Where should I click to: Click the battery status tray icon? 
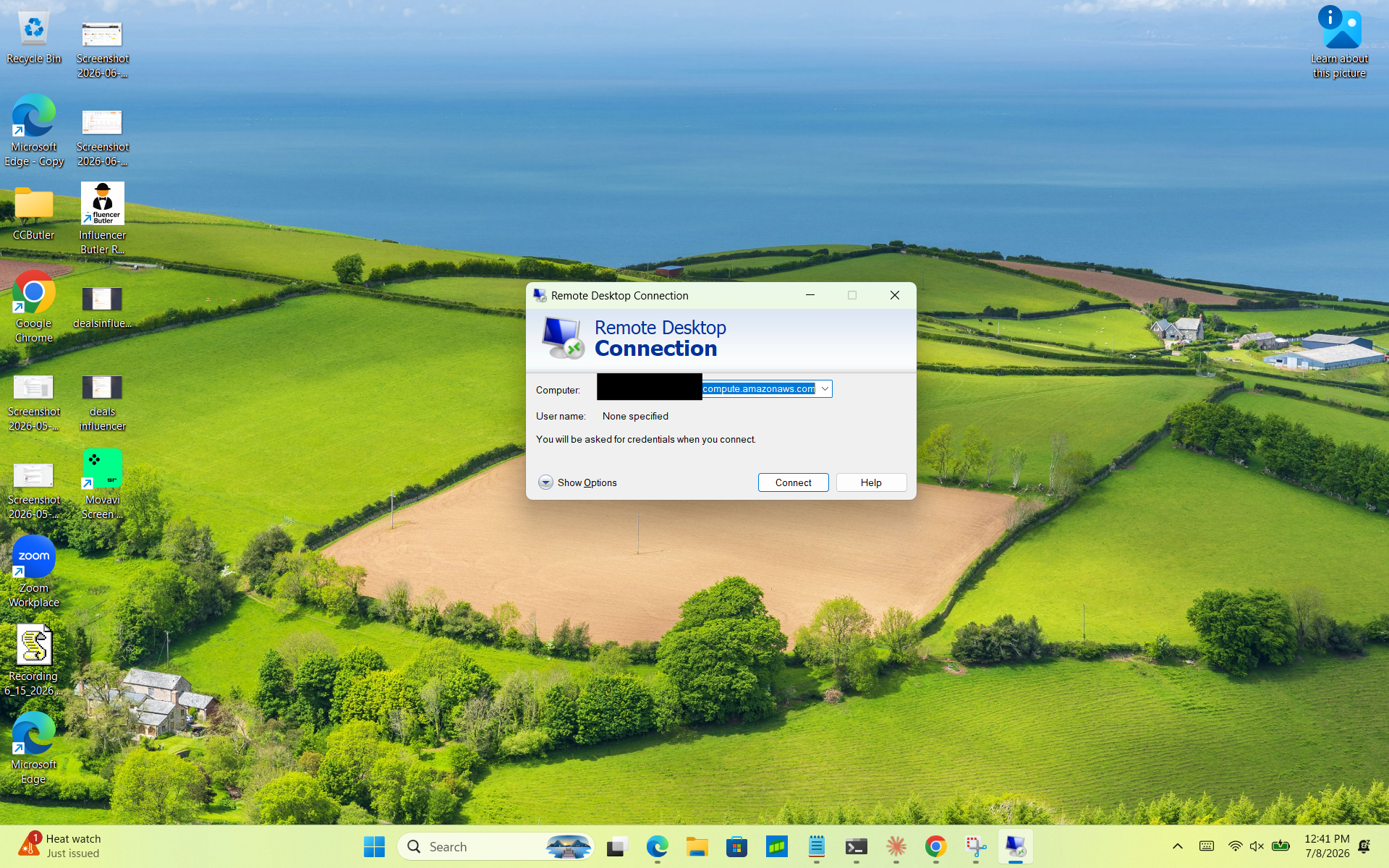pyautogui.click(x=1280, y=846)
